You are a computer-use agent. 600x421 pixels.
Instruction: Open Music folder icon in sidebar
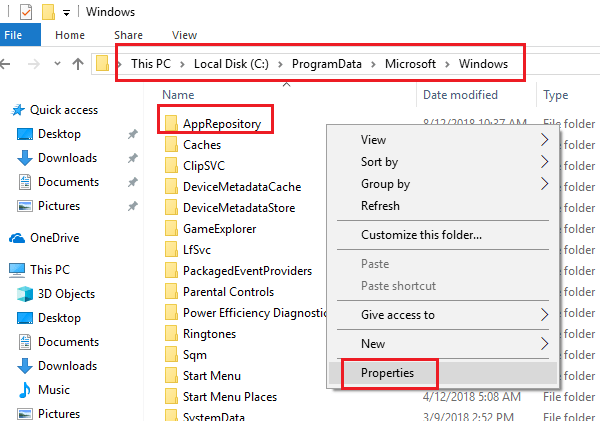(x=25, y=390)
